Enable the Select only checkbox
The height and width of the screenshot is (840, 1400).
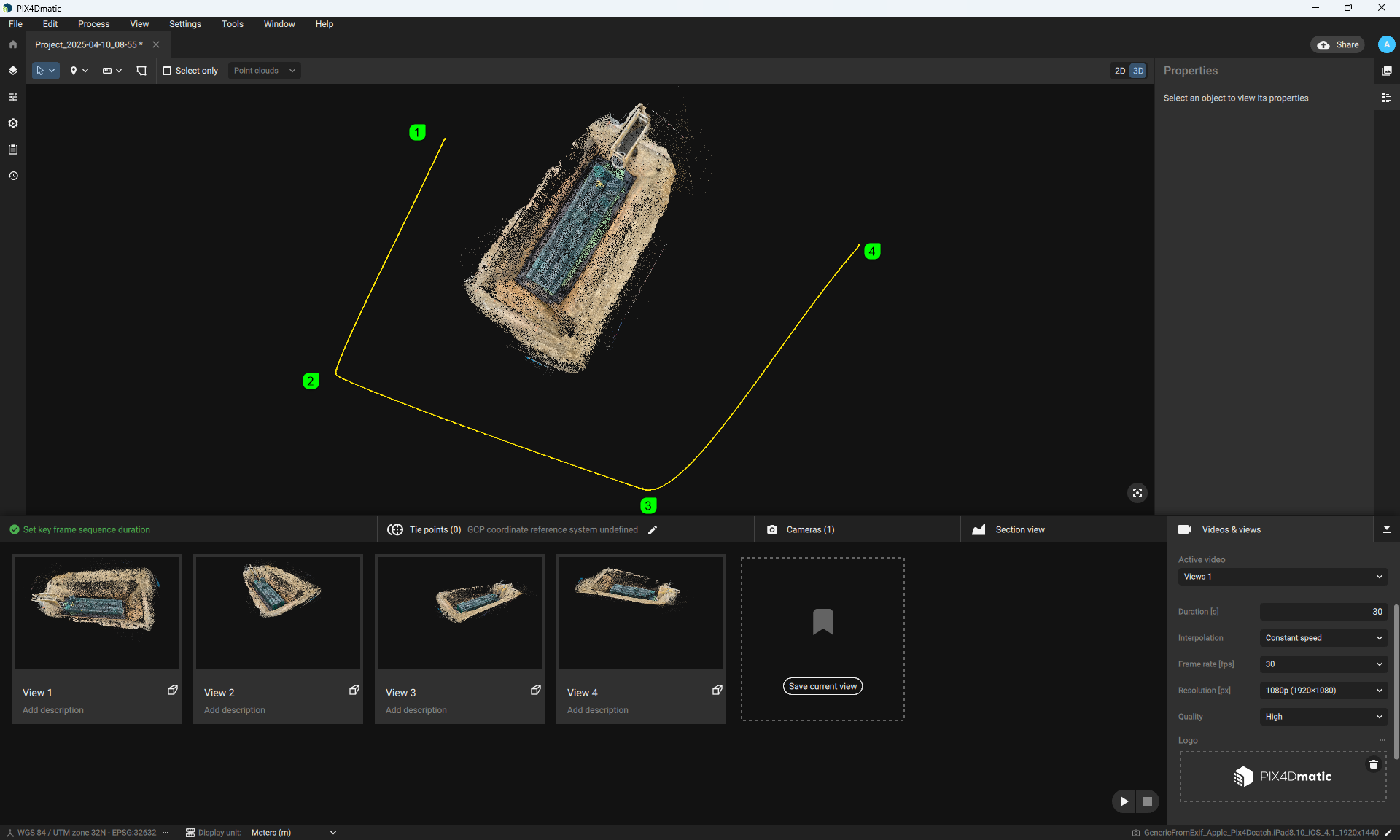click(167, 71)
